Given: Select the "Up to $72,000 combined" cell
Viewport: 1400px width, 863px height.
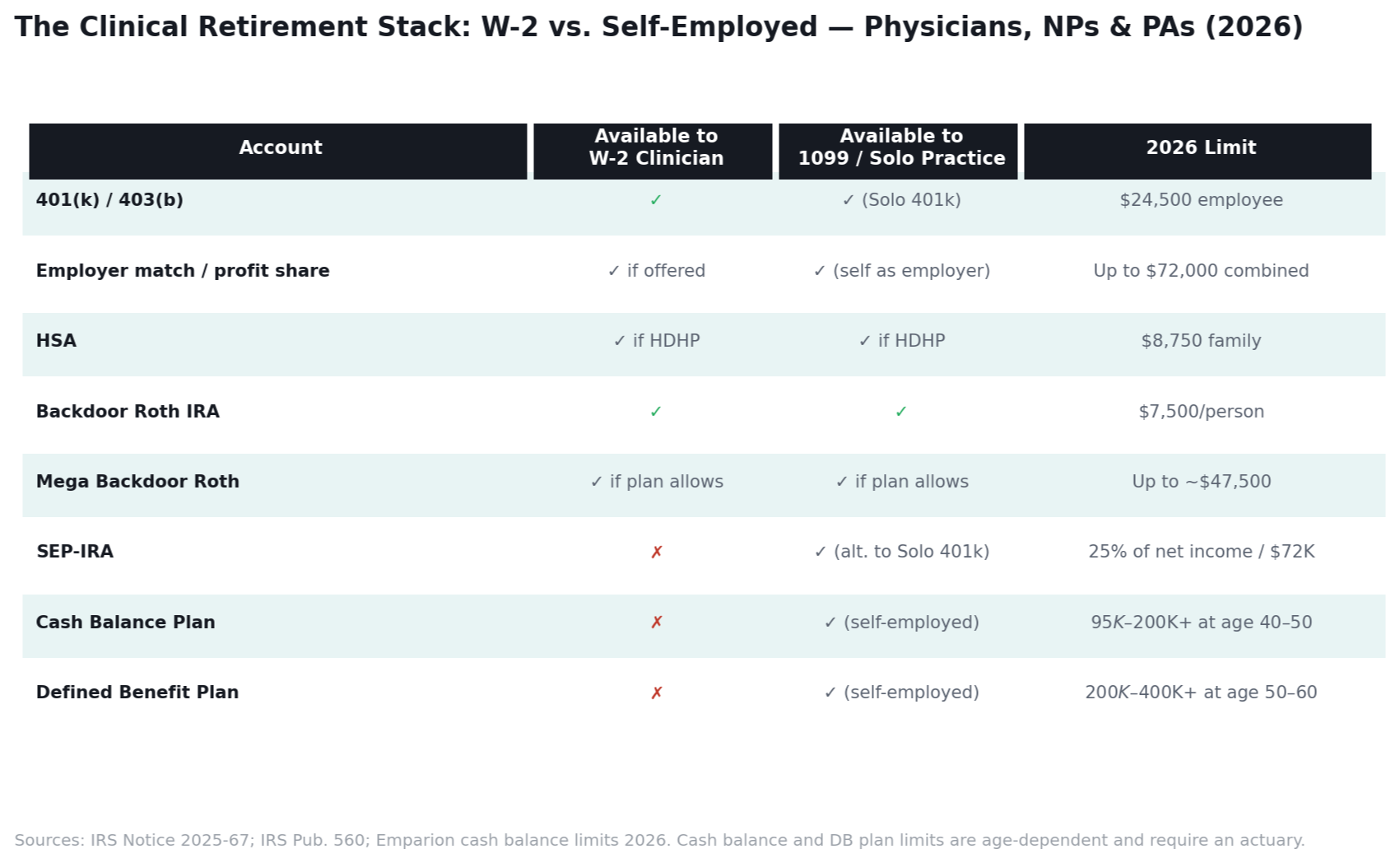Looking at the screenshot, I should click(x=1201, y=271).
